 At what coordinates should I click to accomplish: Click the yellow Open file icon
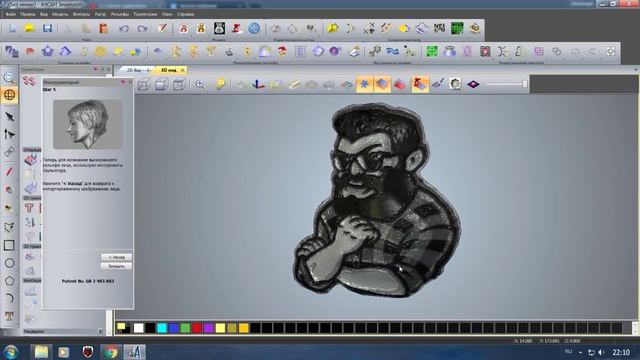(x=29, y=29)
